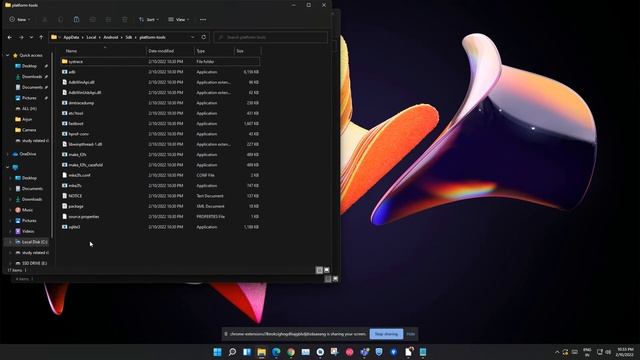Image resolution: width=640 pixels, height=360 pixels.
Task: Open the New item dropdown
Action: [20, 20]
